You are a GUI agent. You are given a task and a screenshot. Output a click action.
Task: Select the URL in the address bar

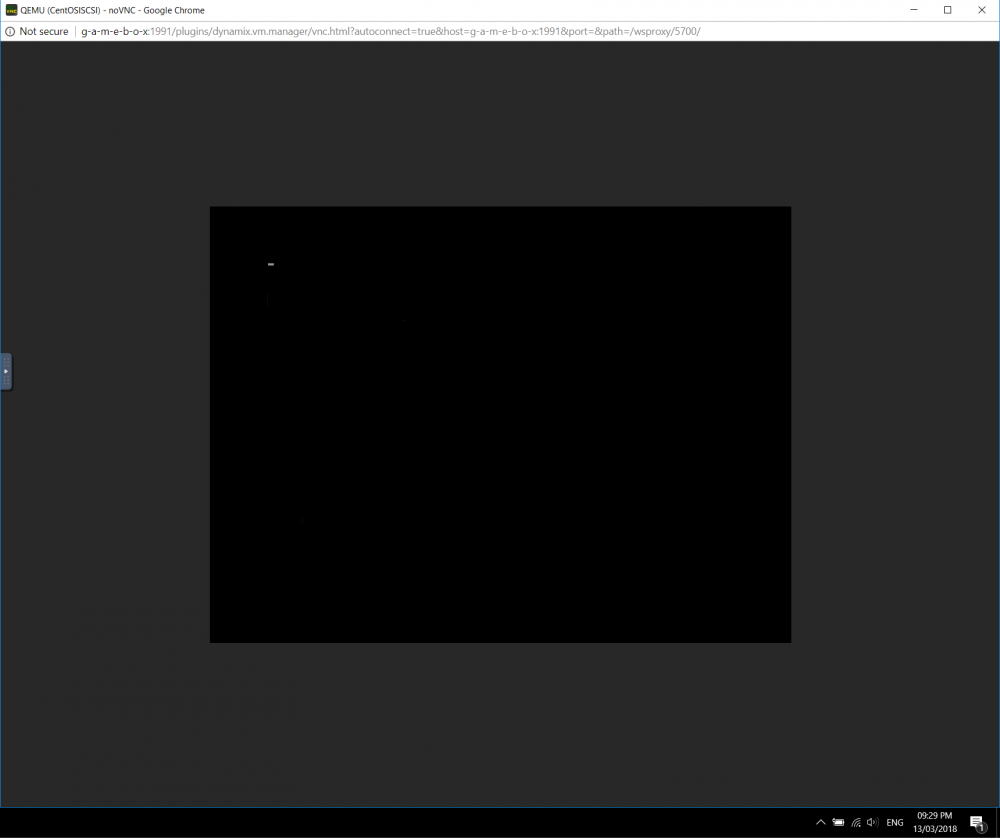pyautogui.click(x=390, y=31)
